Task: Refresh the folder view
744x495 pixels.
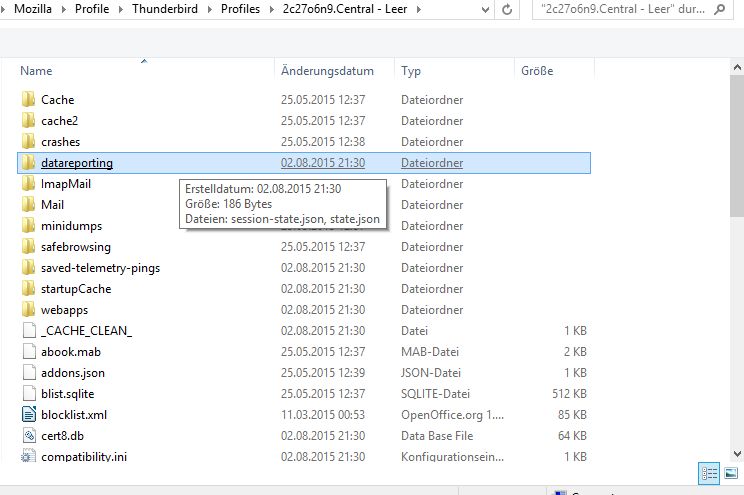Action: (x=507, y=9)
